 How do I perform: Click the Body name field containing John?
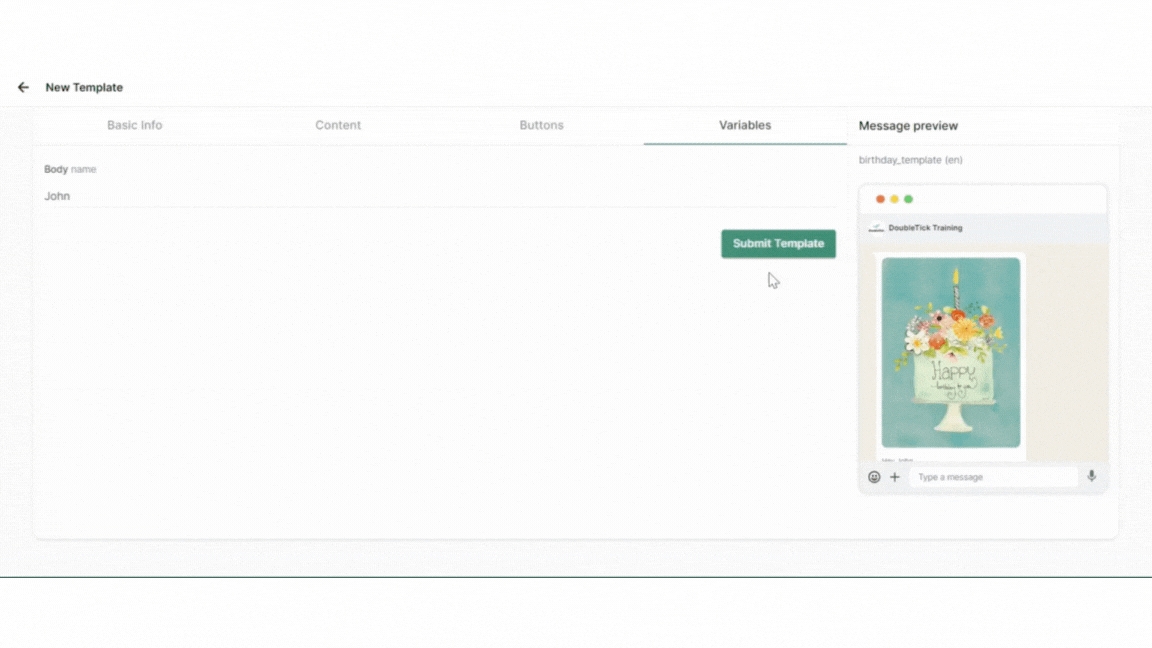[x=438, y=196]
